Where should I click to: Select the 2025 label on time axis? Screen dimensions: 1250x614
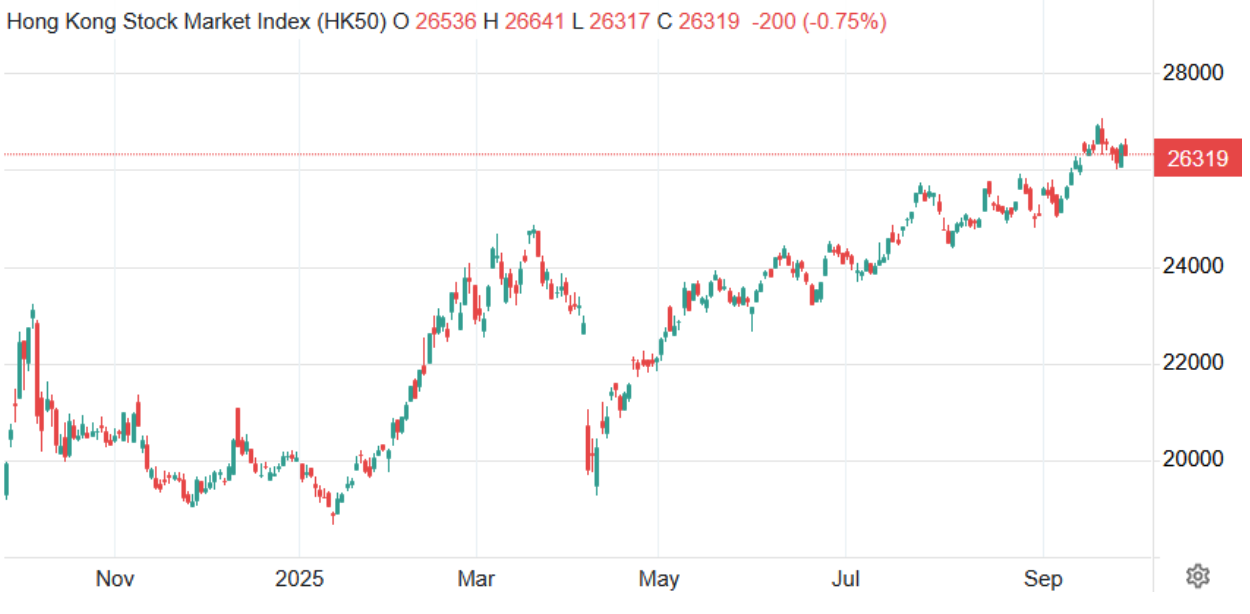pyautogui.click(x=299, y=579)
